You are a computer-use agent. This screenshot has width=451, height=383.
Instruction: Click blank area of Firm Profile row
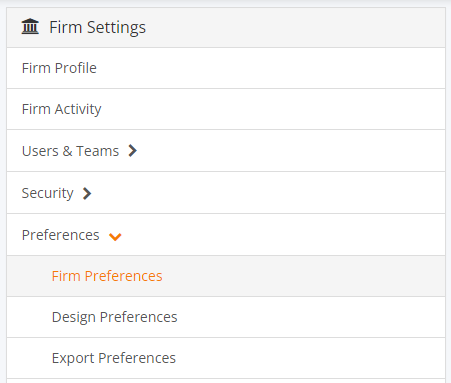point(270,68)
